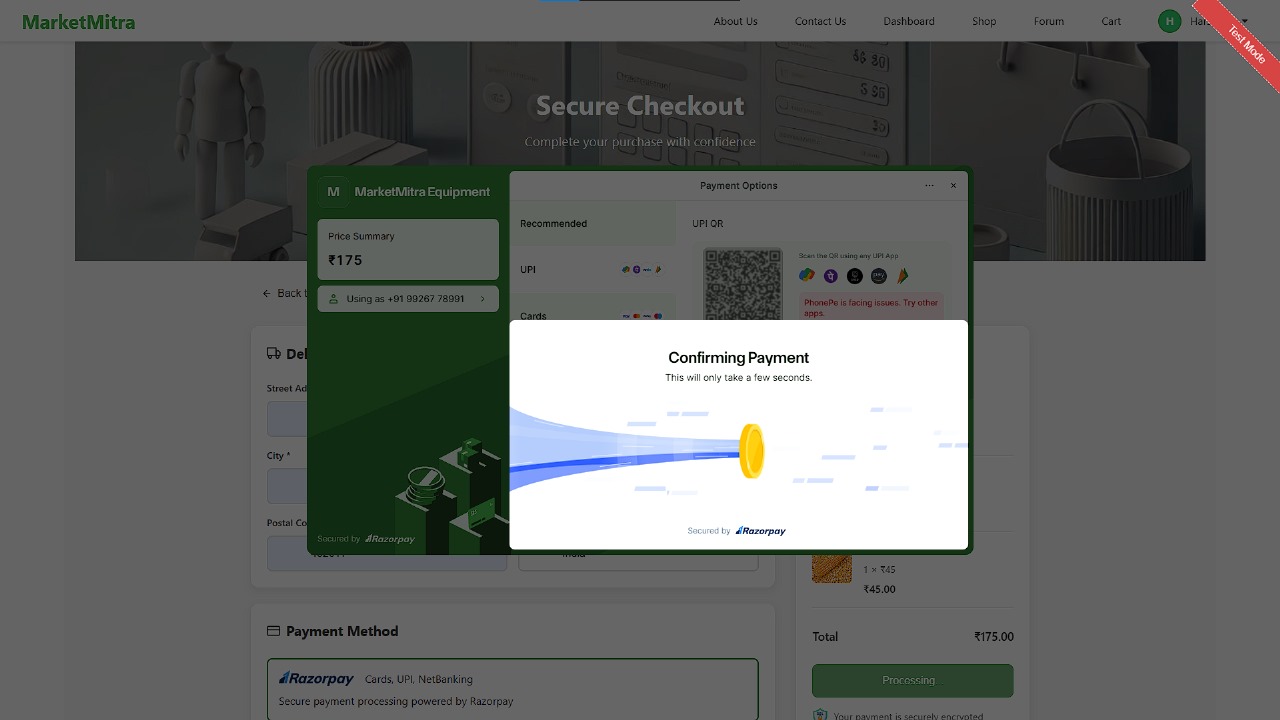Open the About Us page
The width and height of the screenshot is (1280, 720).
coord(736,21)
